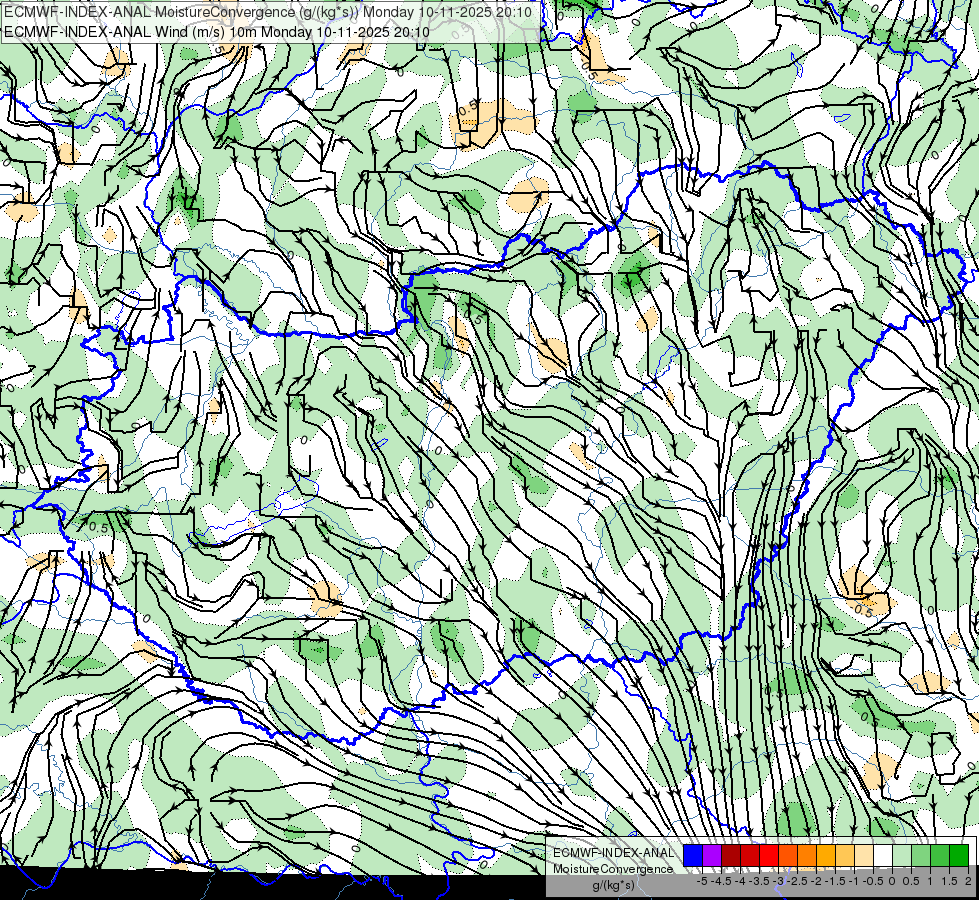Screen dimensions: 979x900
Task: Click the -1 legend tick label
Action: (x=855, y=881)
